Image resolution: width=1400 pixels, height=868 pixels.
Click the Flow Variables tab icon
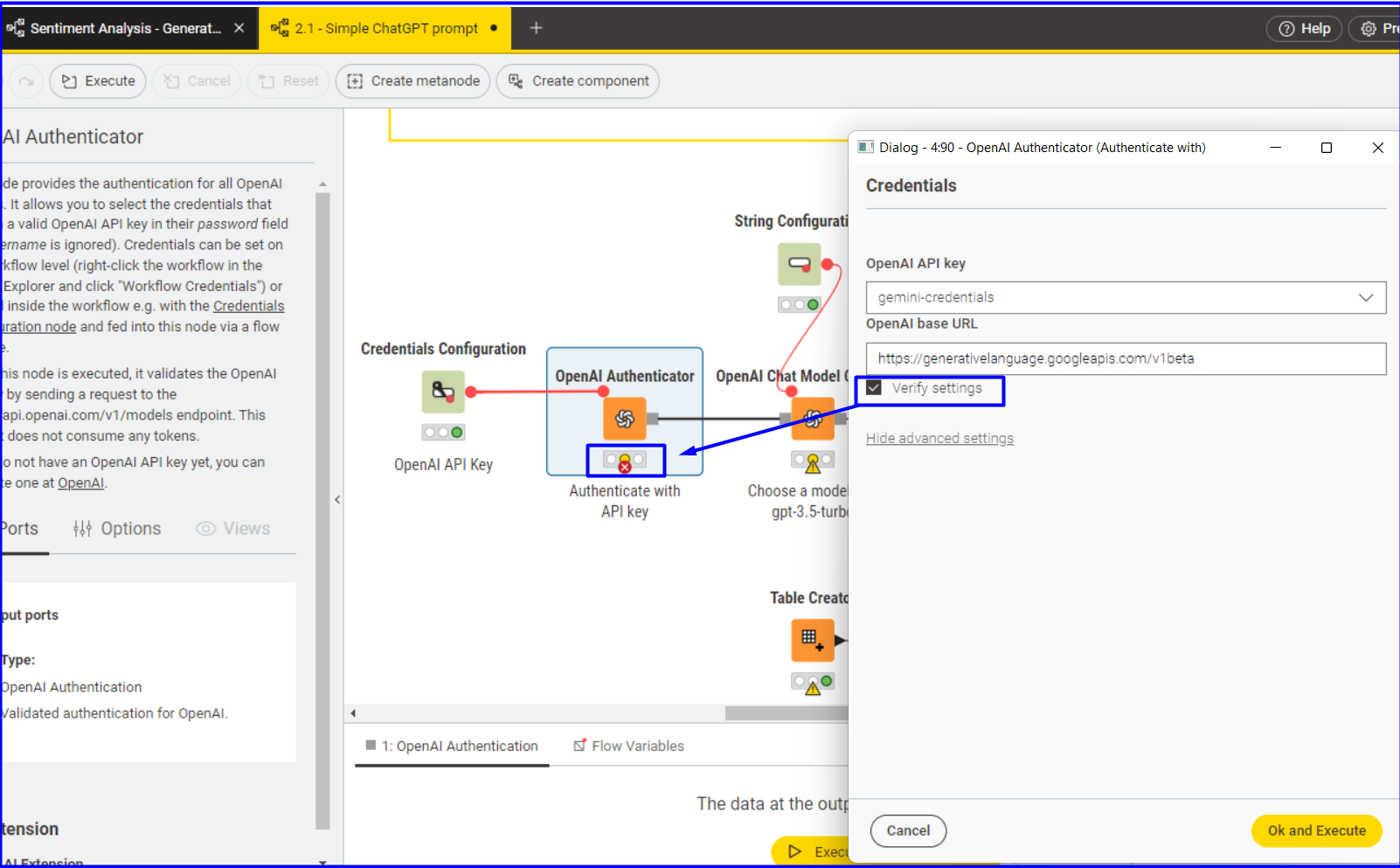point(579,746)
